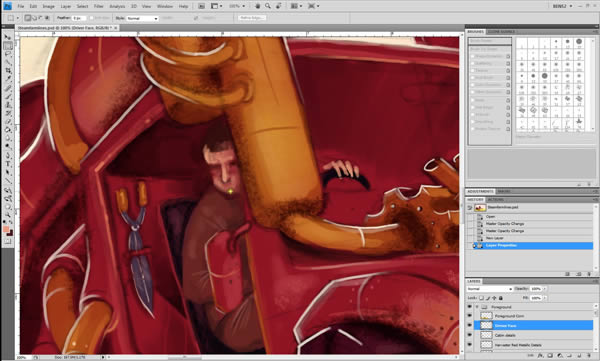Hide the Driver Face layer
The height and width of the screenshot is (361, 600).
pyautogui.click(x=470, y=325)
